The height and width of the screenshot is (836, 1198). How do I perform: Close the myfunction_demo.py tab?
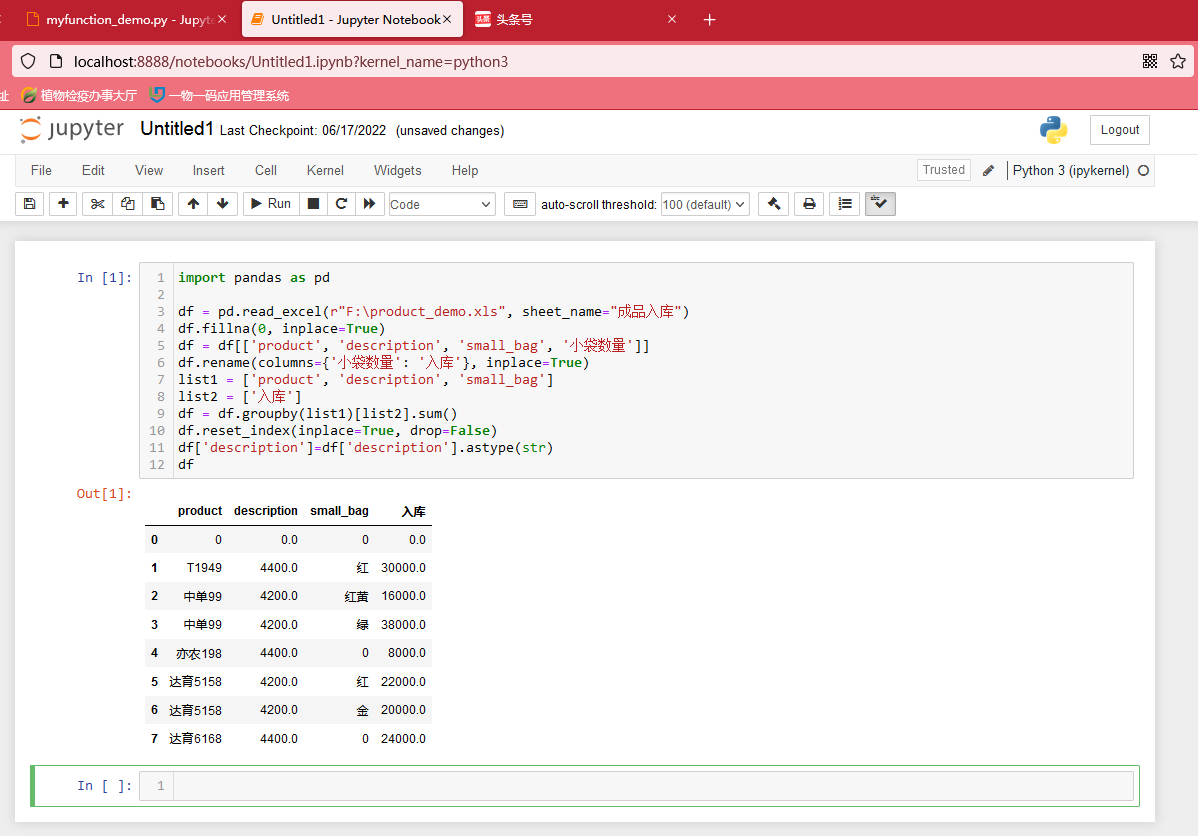pyautogui.click(x=222, y=19)
